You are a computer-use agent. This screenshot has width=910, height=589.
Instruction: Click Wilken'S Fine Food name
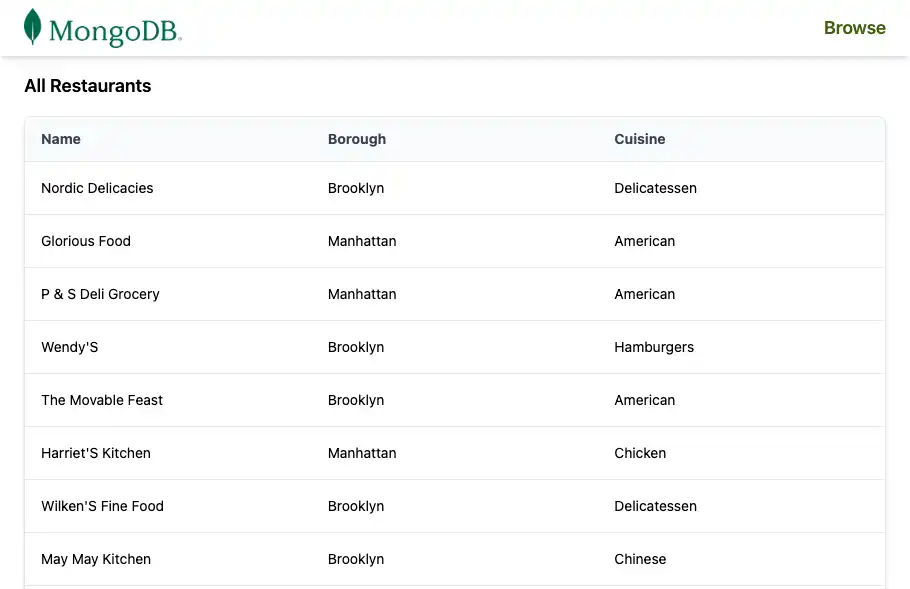102,506
